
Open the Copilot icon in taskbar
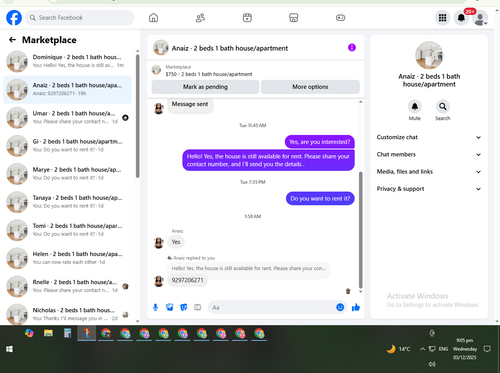[x=29, y=333]
